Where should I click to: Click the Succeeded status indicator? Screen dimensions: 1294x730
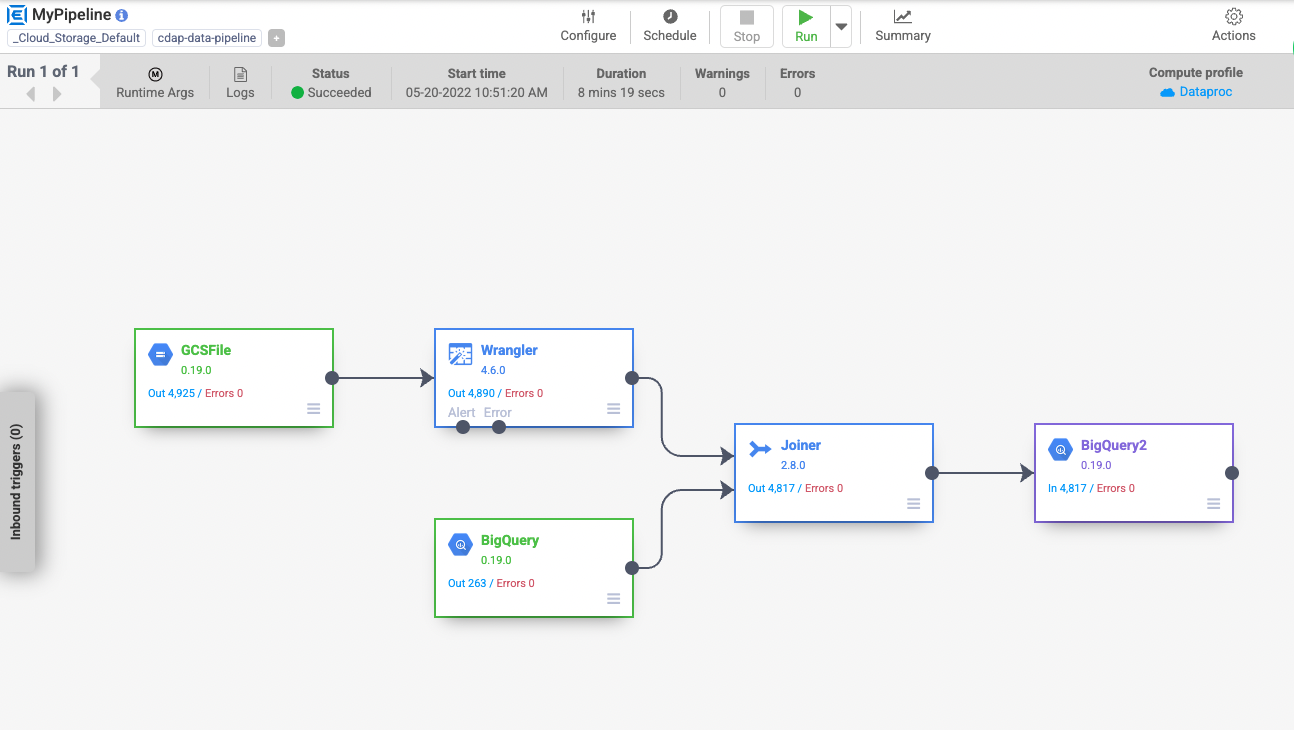coord(332,92)
